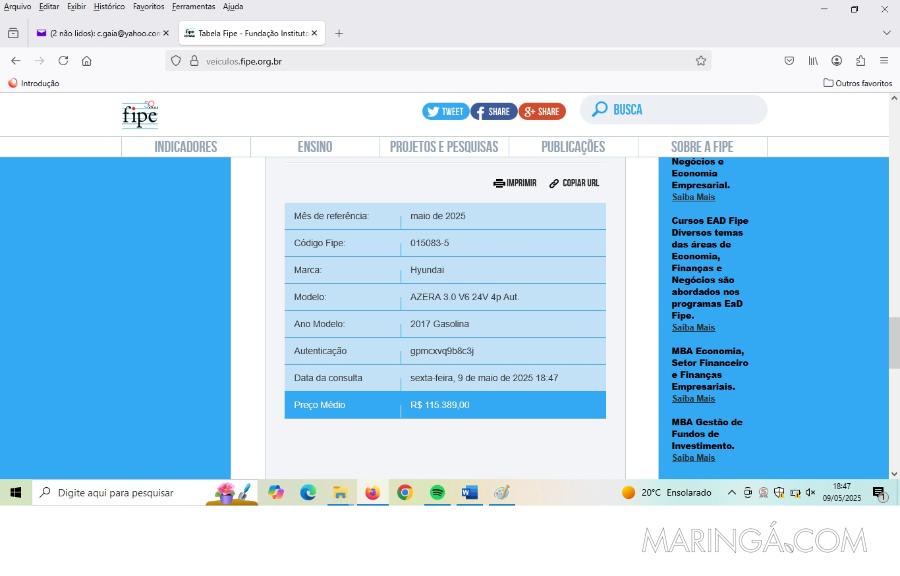Screen dimensions: 900x576
Task: Open the tracking protection shield icon
Action: pyautogui.click(x=176, y=61)
